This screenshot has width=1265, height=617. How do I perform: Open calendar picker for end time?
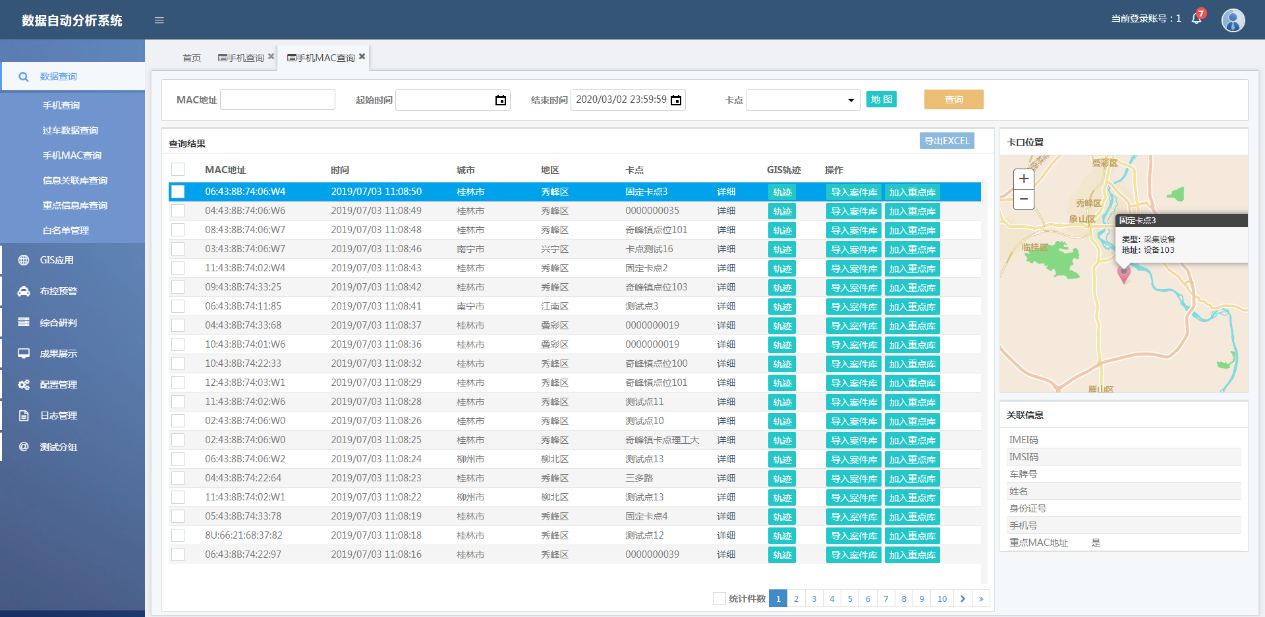tap(676, 100)
